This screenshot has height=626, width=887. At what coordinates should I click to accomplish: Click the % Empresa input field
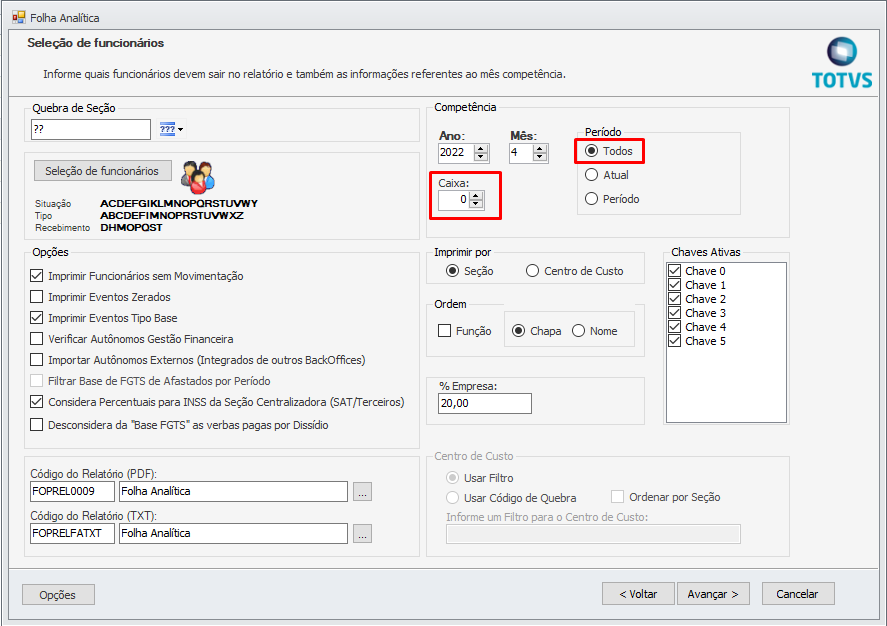click(x=485, y=403)
